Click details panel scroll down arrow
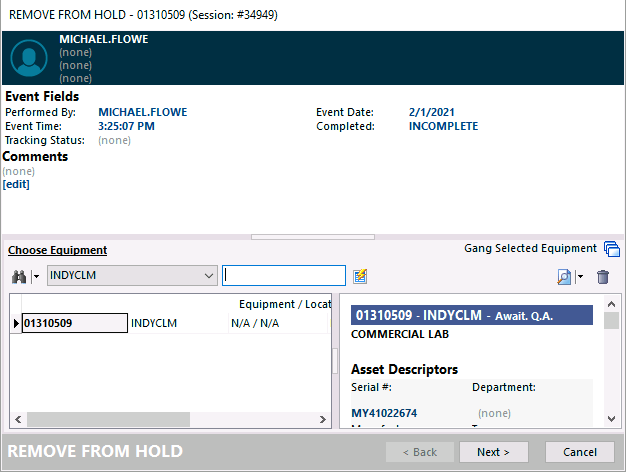The image size is (627, 472). [x=611, y=419]
